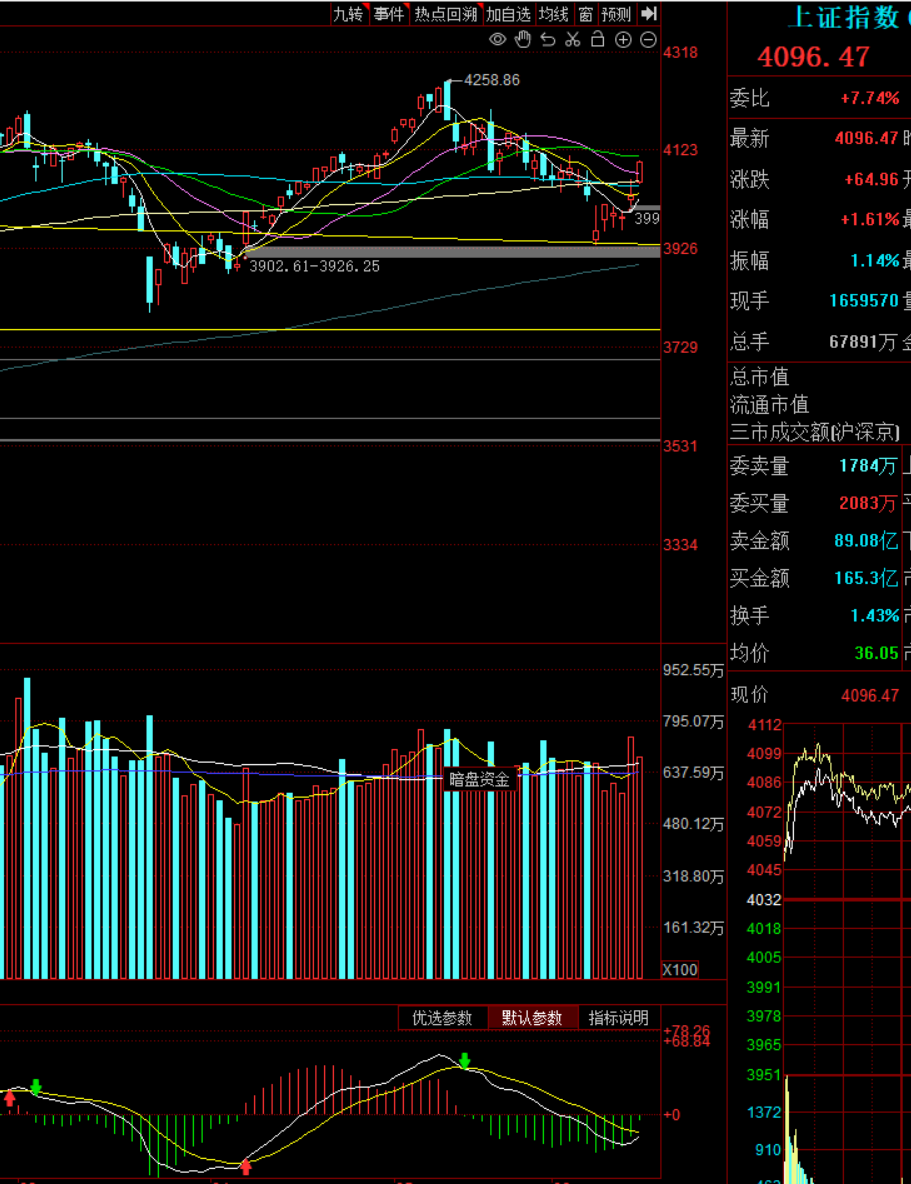Click the 总市值 label
The height and width of the screenshot is (1184, 911).
[x=759, y=377]
